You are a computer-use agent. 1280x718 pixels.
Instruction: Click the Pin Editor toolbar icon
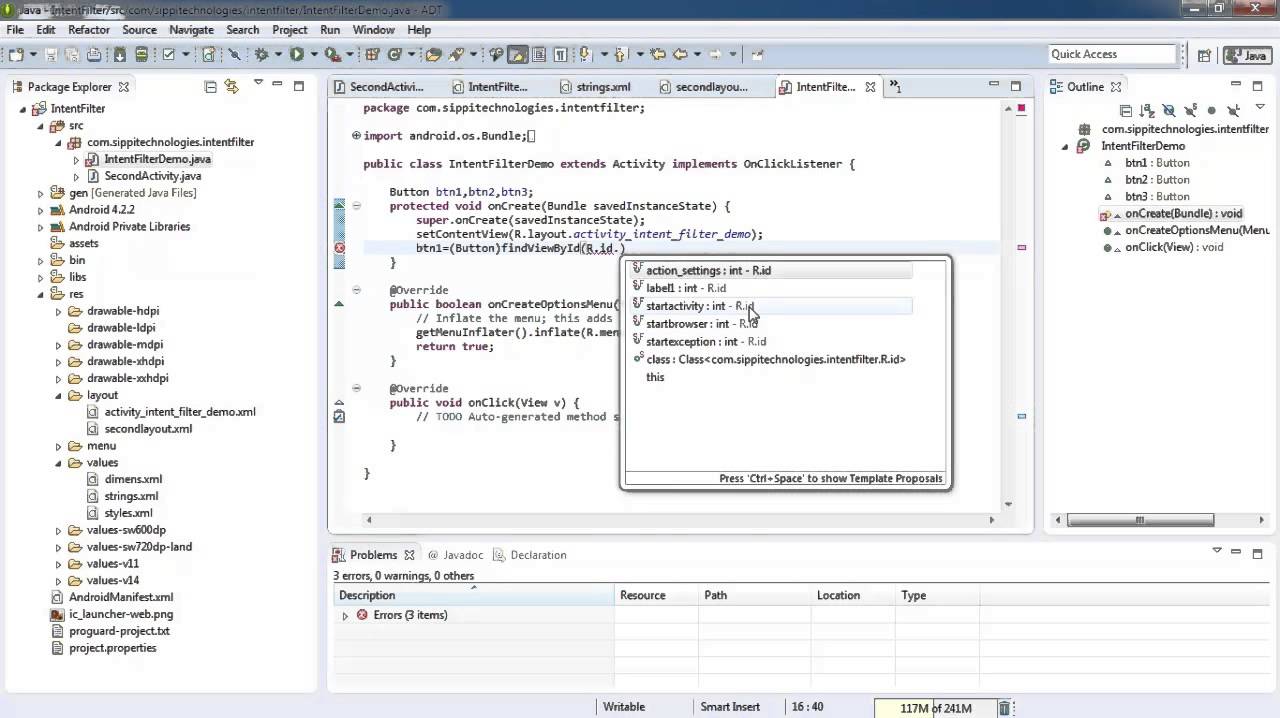757,55
